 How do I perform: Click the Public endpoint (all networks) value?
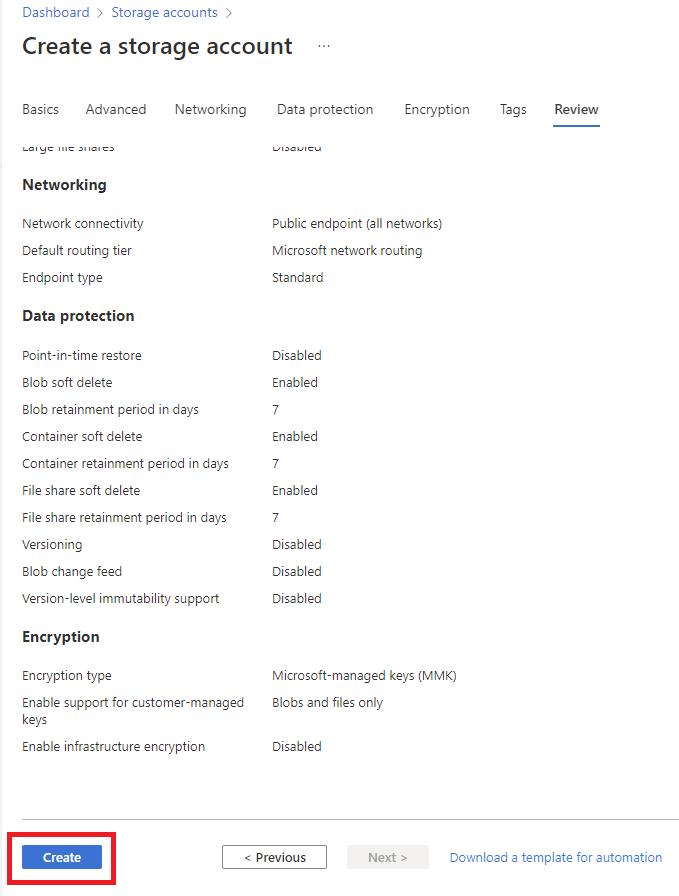[357, 224]
